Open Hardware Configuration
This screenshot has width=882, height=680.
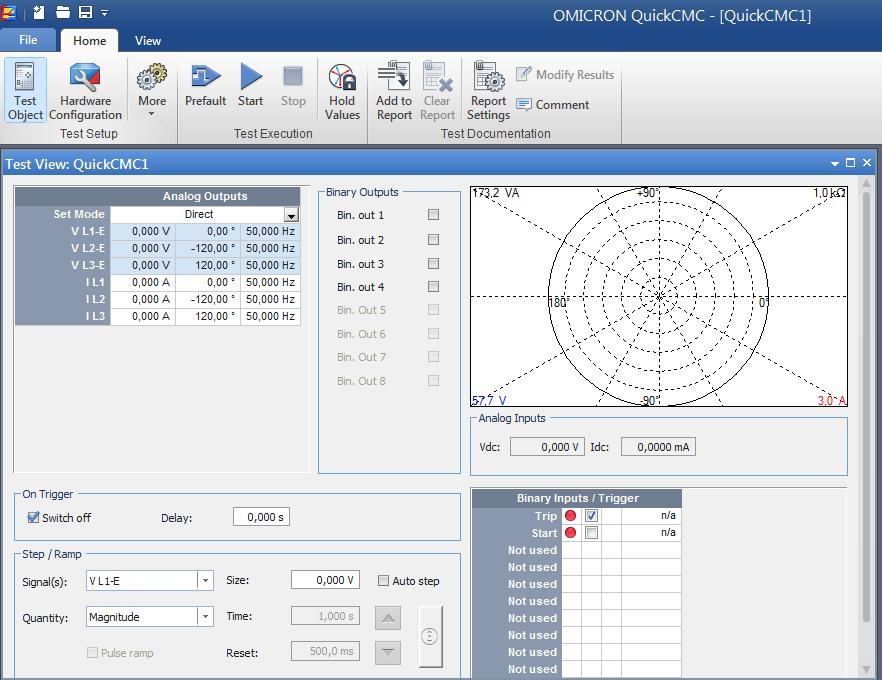[85, 91]
